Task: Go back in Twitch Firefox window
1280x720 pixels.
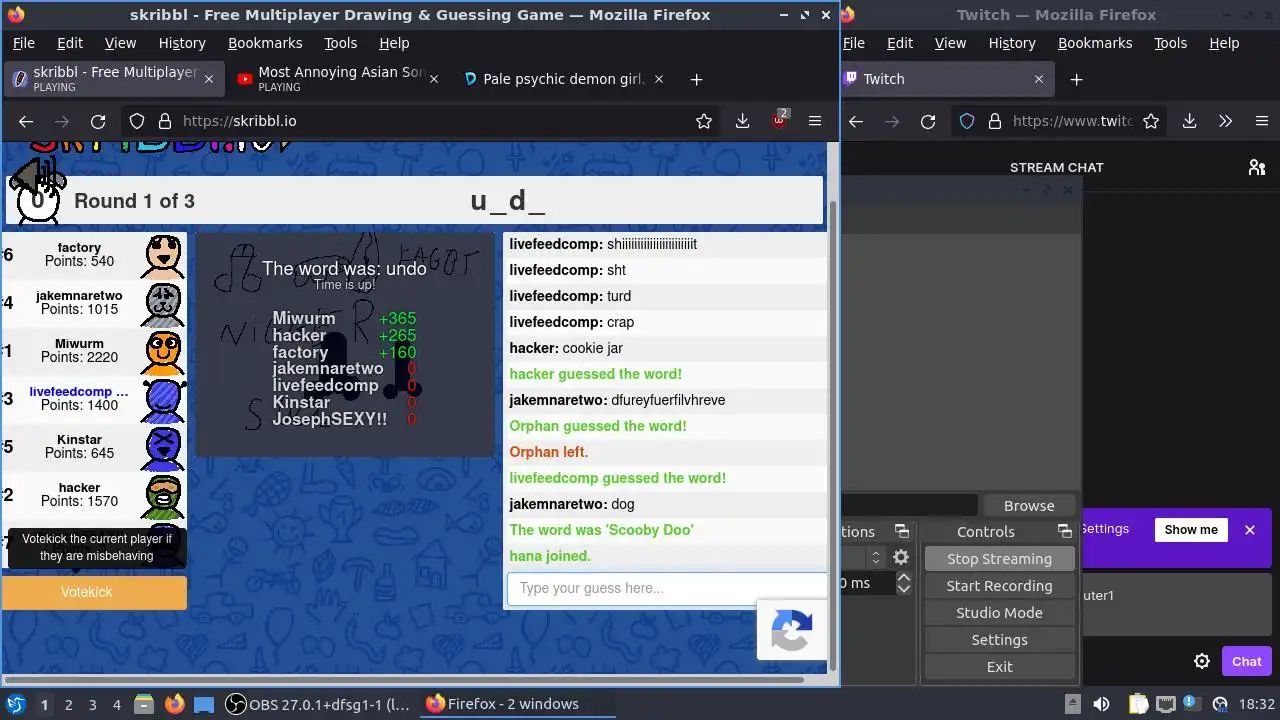Action: [x=856, y=121]
